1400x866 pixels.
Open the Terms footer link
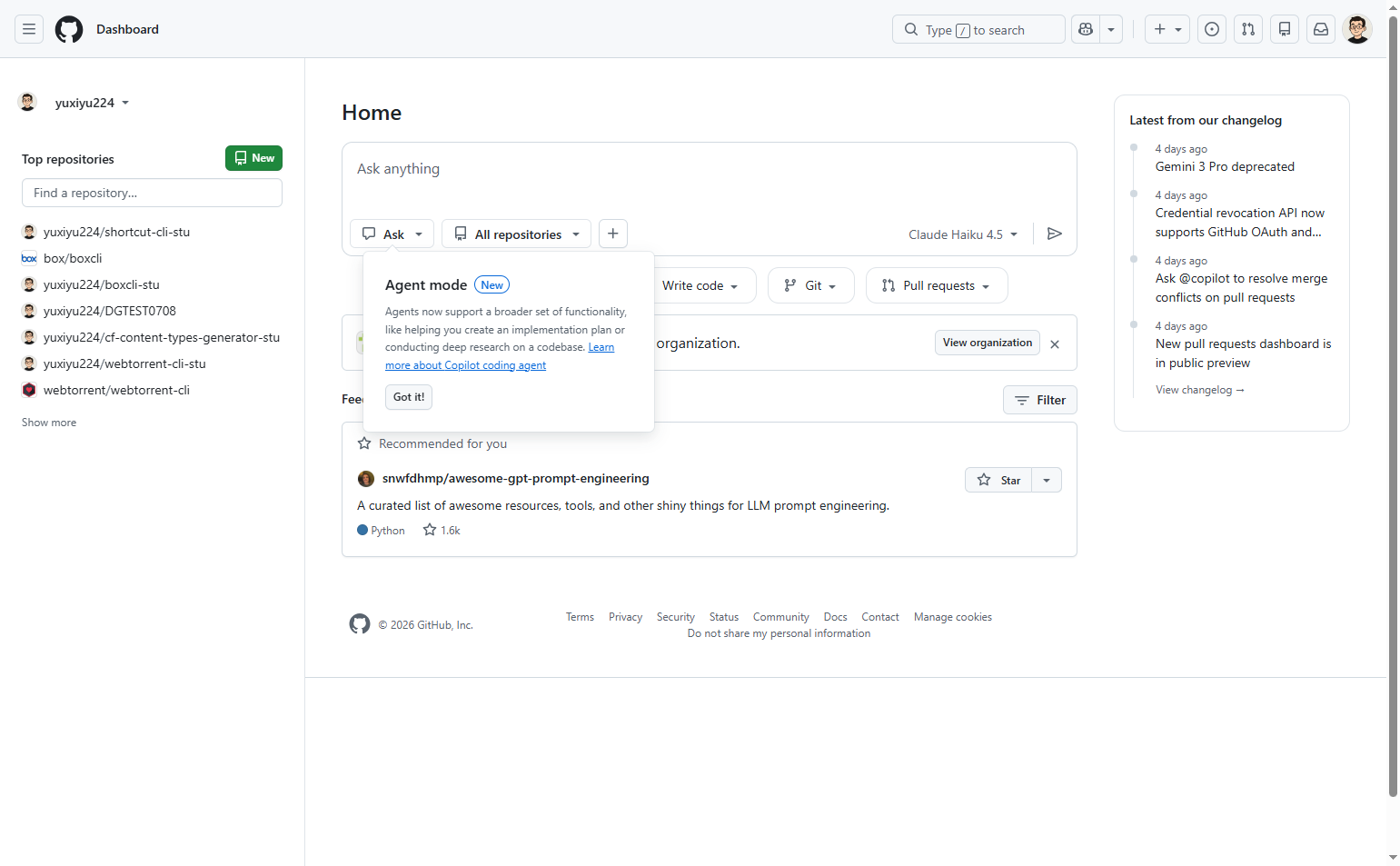pos(580,617)
